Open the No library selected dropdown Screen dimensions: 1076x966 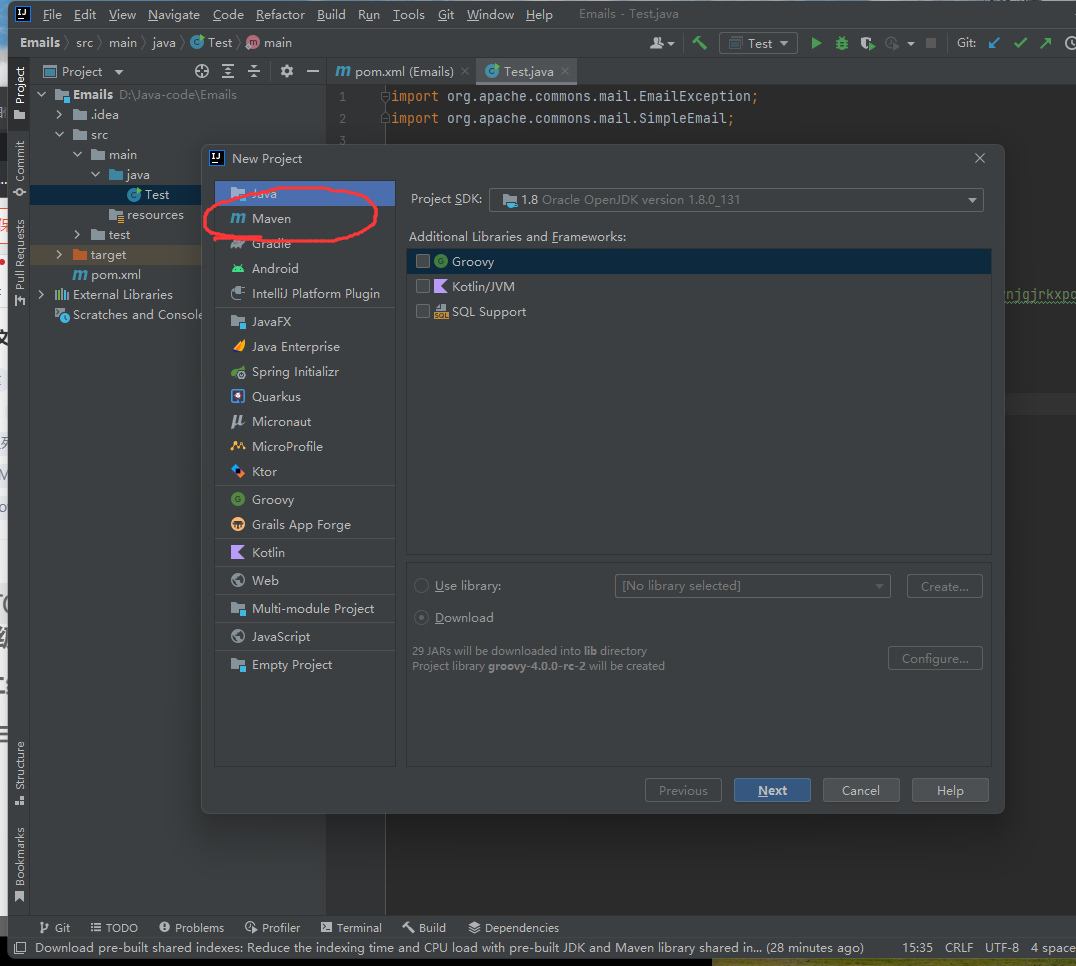point(752,586)
